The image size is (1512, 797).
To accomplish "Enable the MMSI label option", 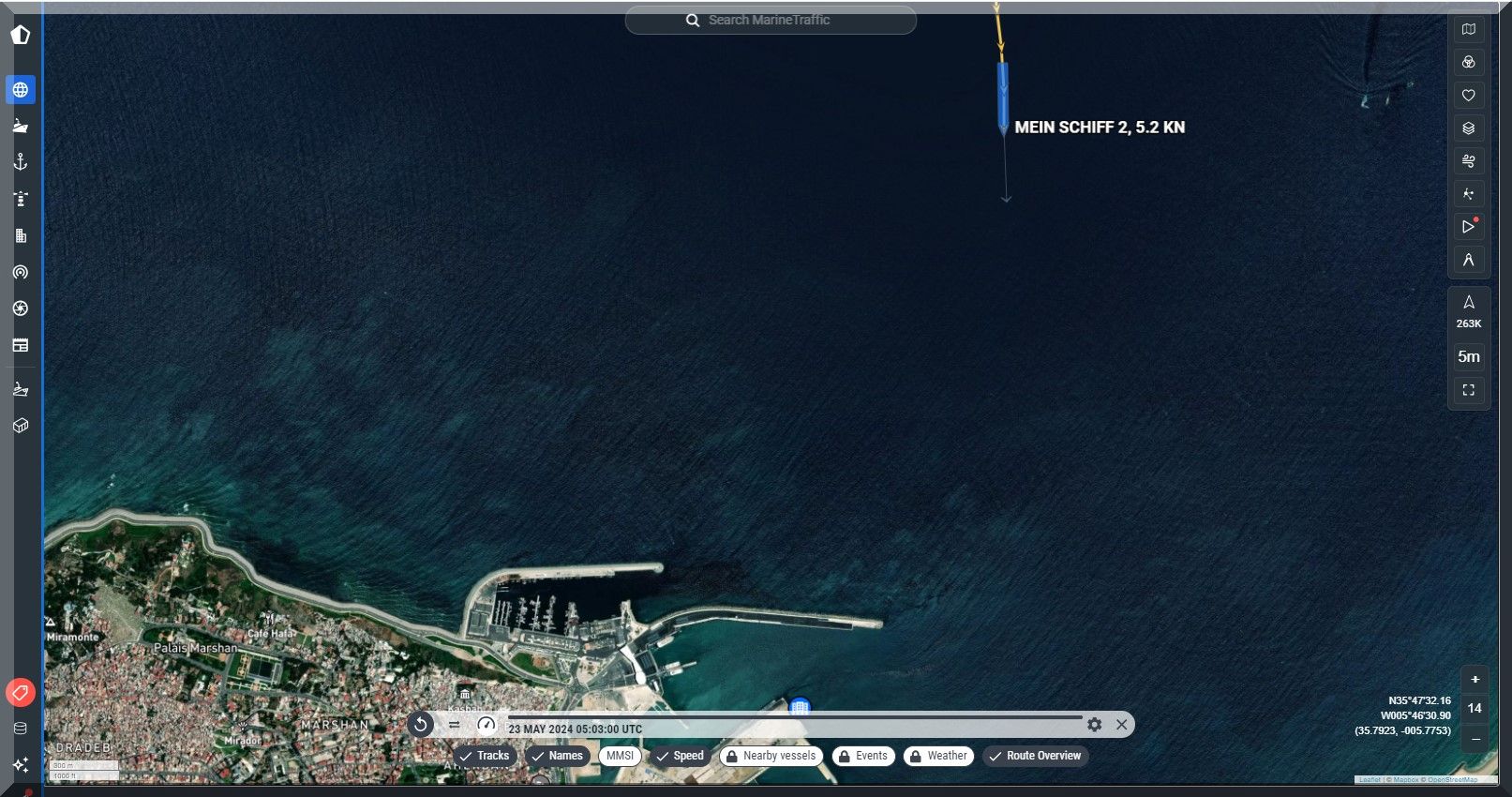I will tap(620, 756).
